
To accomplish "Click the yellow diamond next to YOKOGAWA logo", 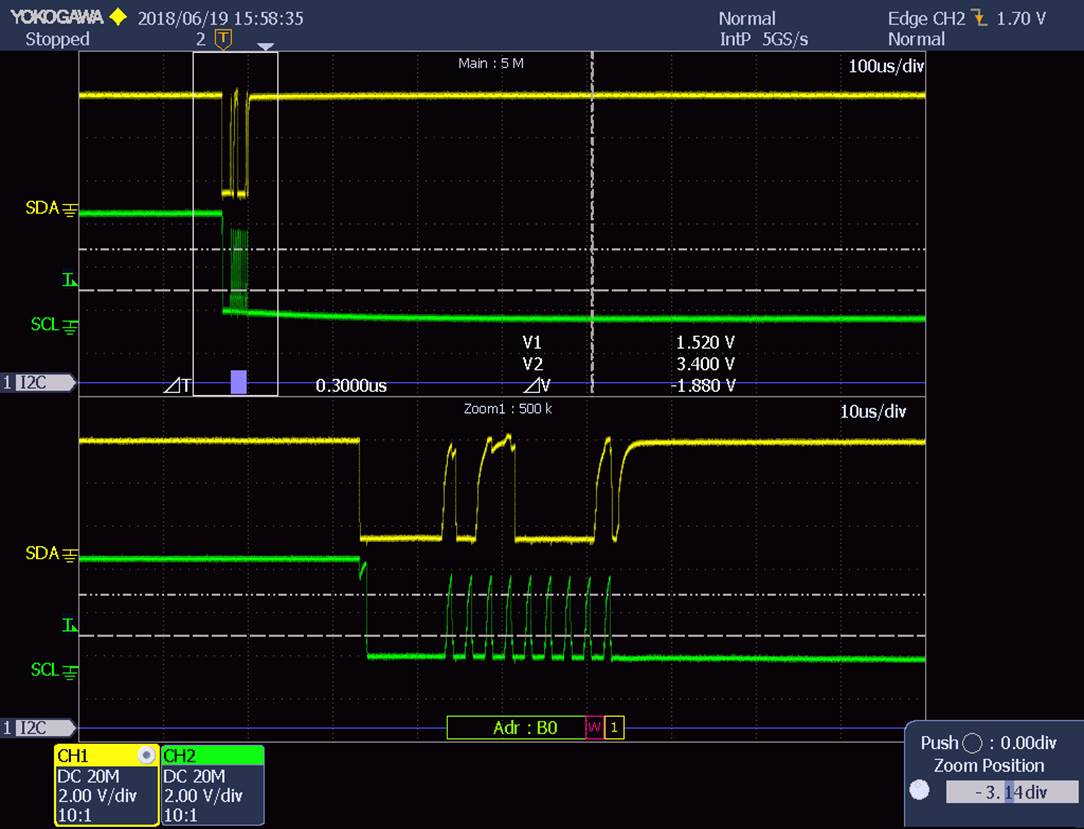I will [119, 17].
